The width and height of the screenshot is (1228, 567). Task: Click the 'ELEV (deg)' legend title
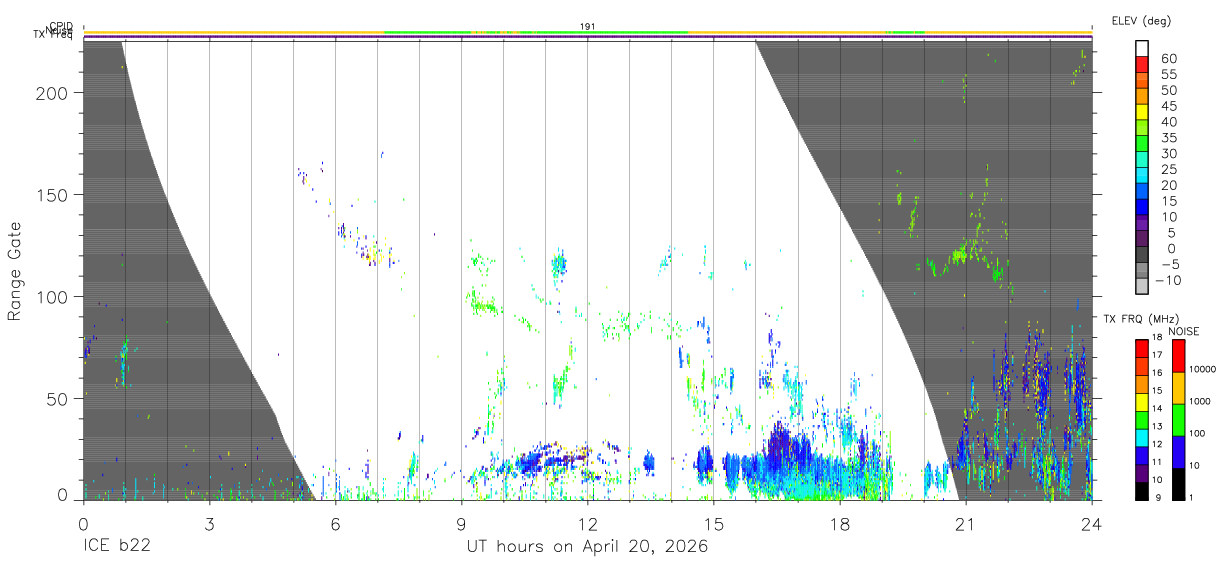click(x=1141, y=21)
